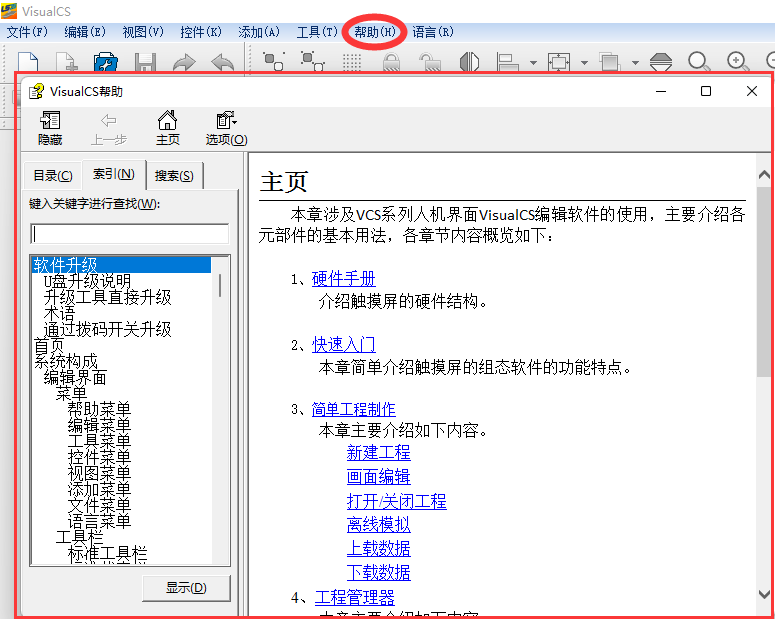
Task: Open the 控件(K) menu
Action: (201, 32)
